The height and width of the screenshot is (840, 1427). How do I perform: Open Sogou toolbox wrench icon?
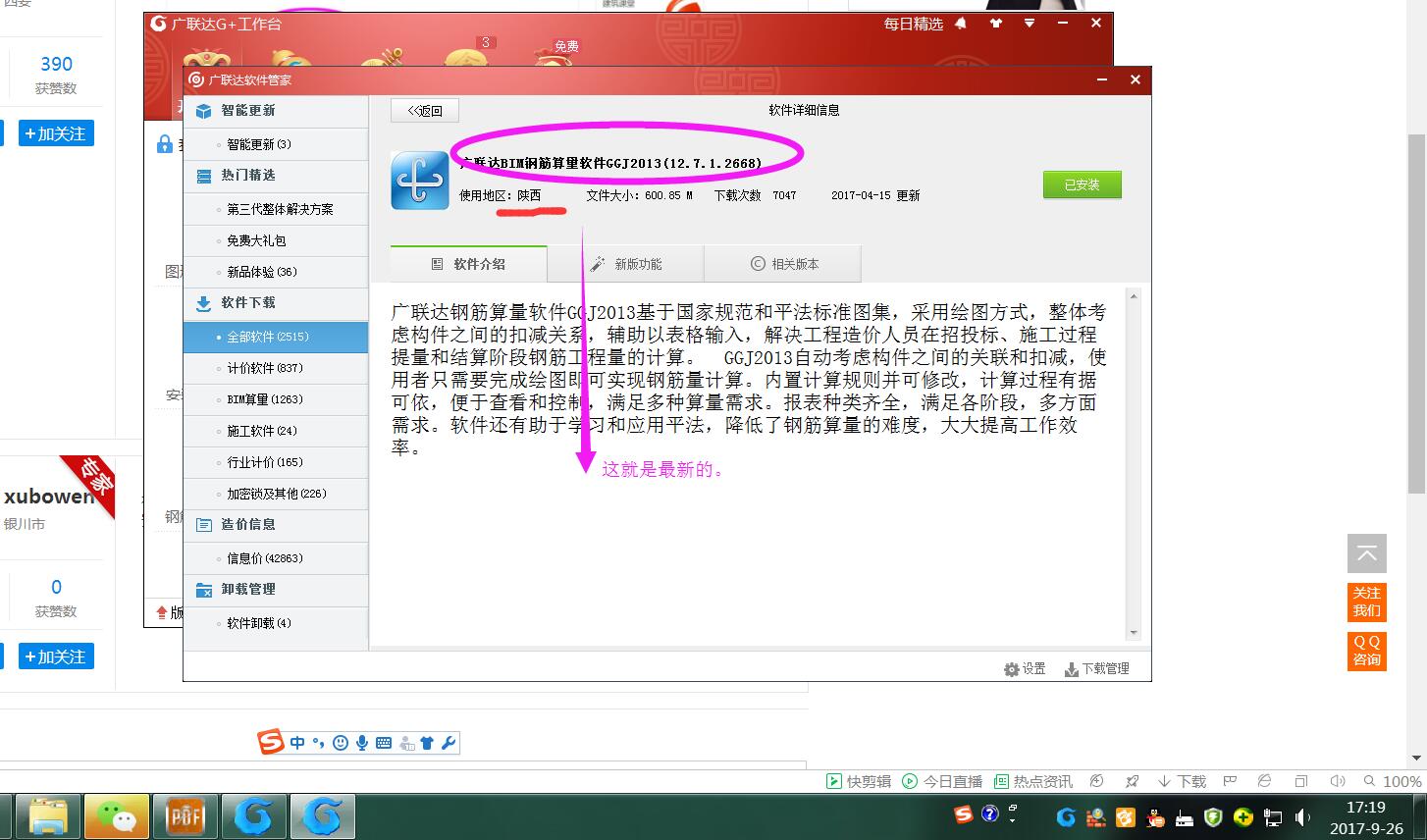click(x=449, y=743)
